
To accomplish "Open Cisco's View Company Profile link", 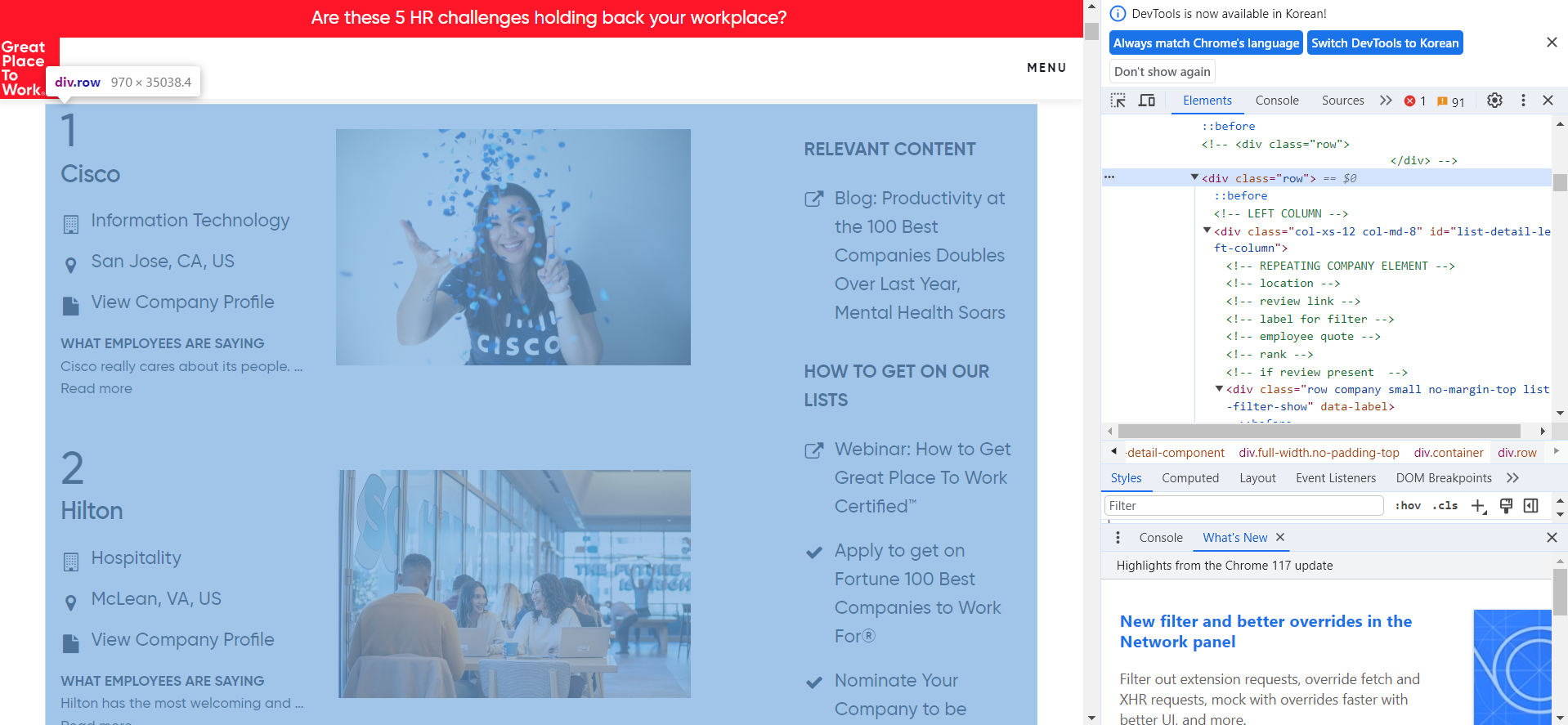I will tap(182, 302).
